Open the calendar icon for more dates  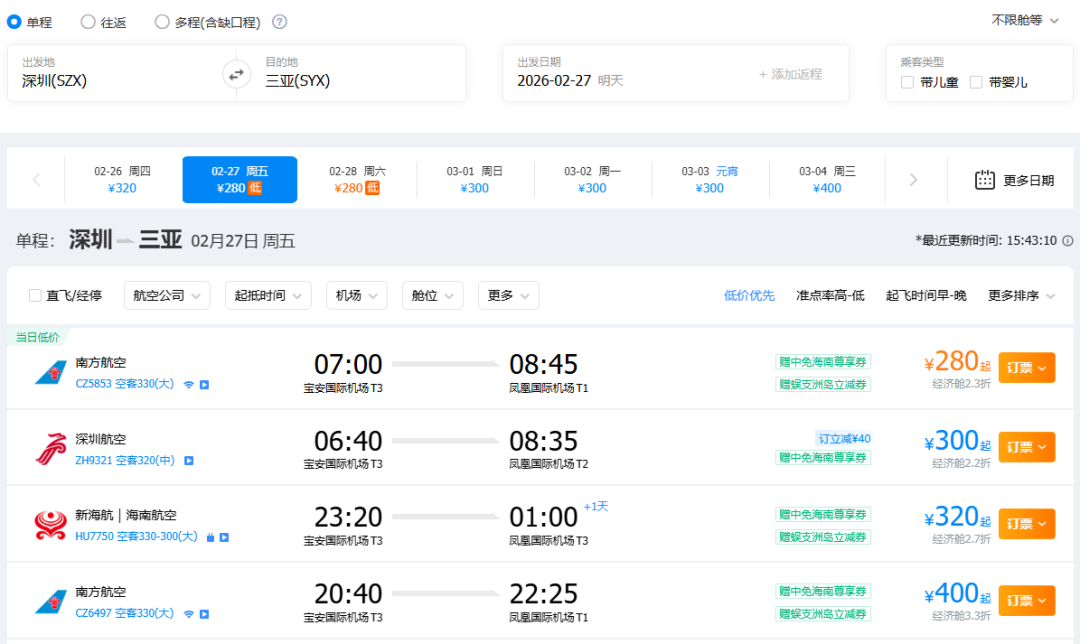pos(985,180)
